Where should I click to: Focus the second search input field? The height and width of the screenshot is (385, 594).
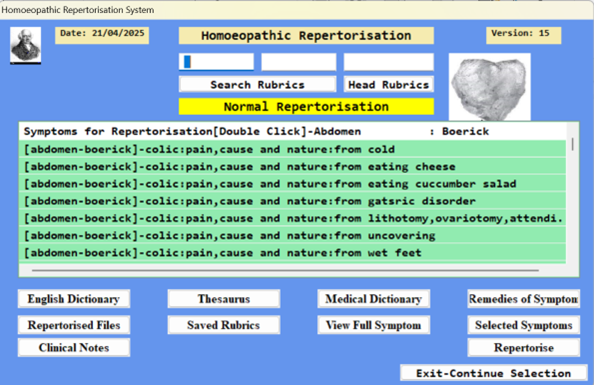299,62
